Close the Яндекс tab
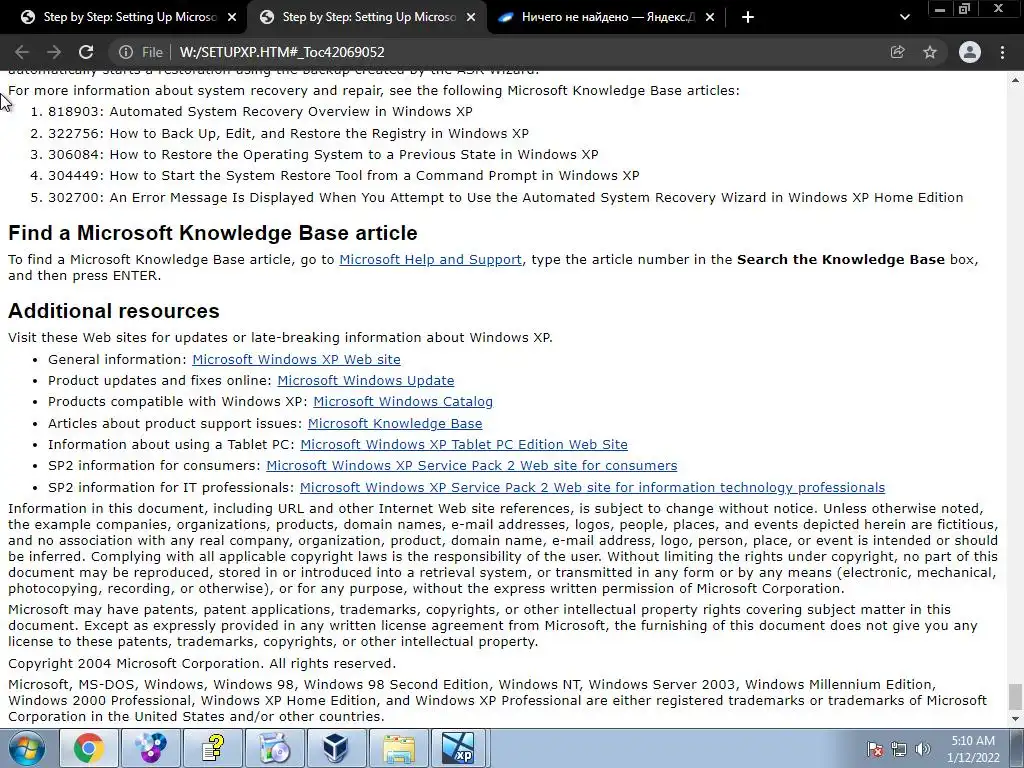Viewport: 1024px width, 768px height. click(710, 18)
